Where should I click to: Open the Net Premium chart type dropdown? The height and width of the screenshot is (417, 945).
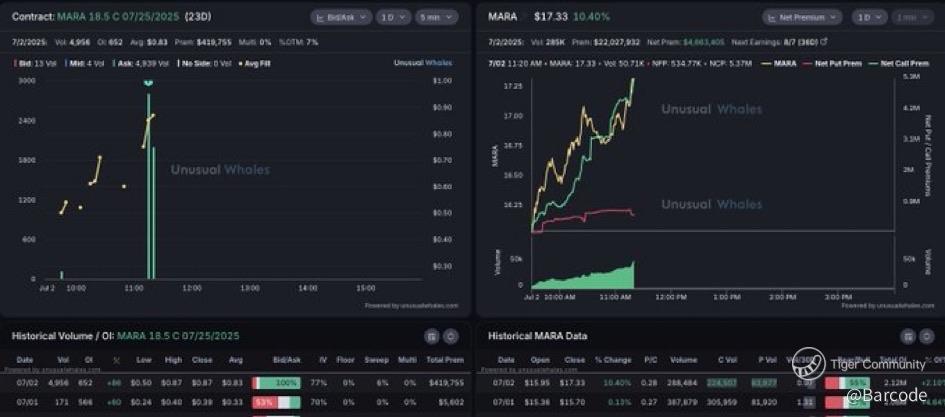click(x=804, y=17)
